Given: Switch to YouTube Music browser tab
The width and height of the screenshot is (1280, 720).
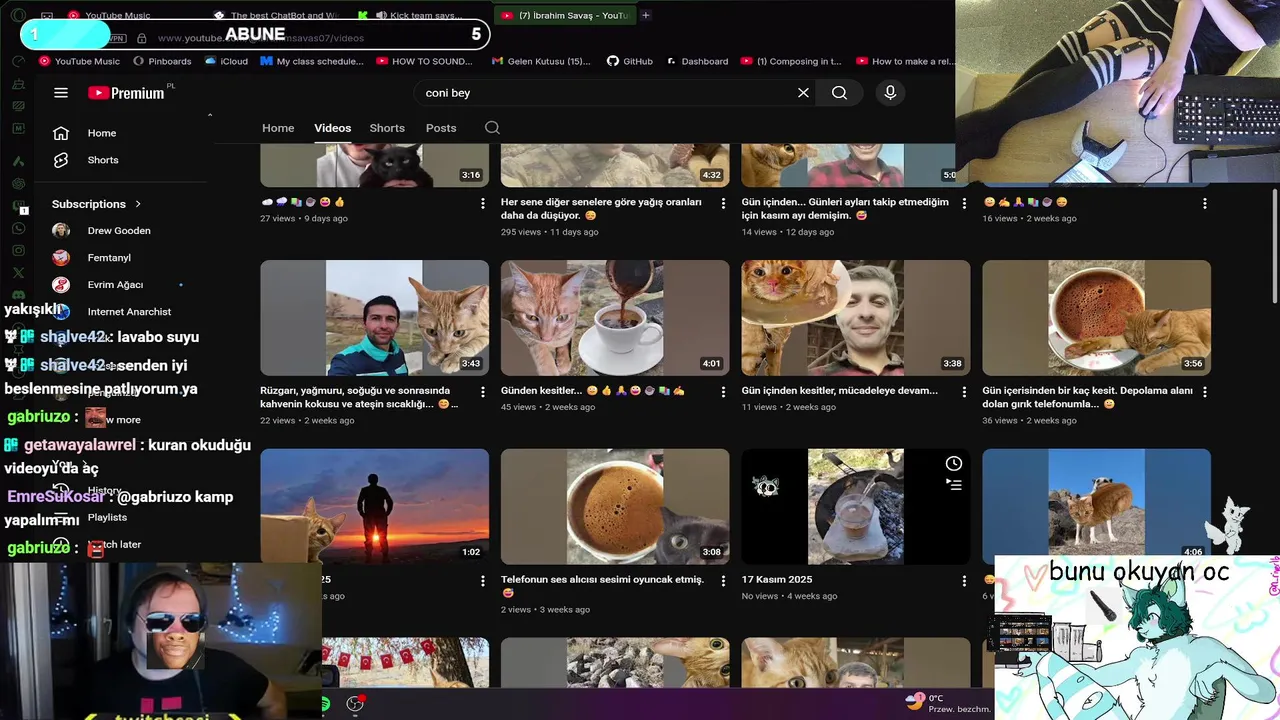Looking at the screenshot, I should point(118,16).
